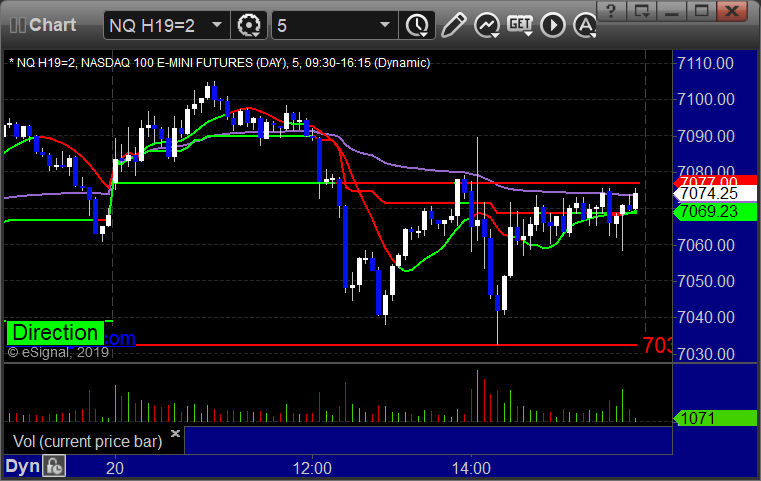Click the chart title NASDAQ 100 E-MINI FUTURES

click(166, 63)
